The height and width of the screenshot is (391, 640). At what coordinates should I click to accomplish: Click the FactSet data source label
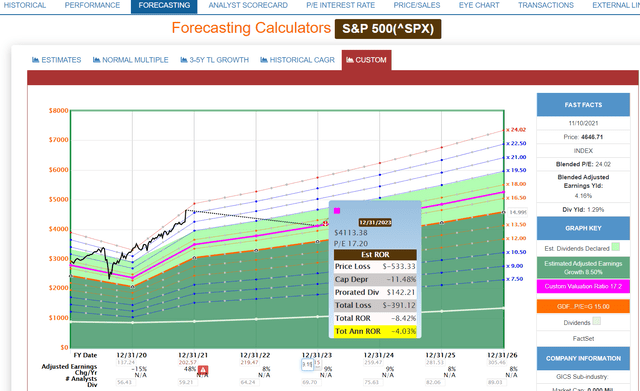click(x=583, y=338)
